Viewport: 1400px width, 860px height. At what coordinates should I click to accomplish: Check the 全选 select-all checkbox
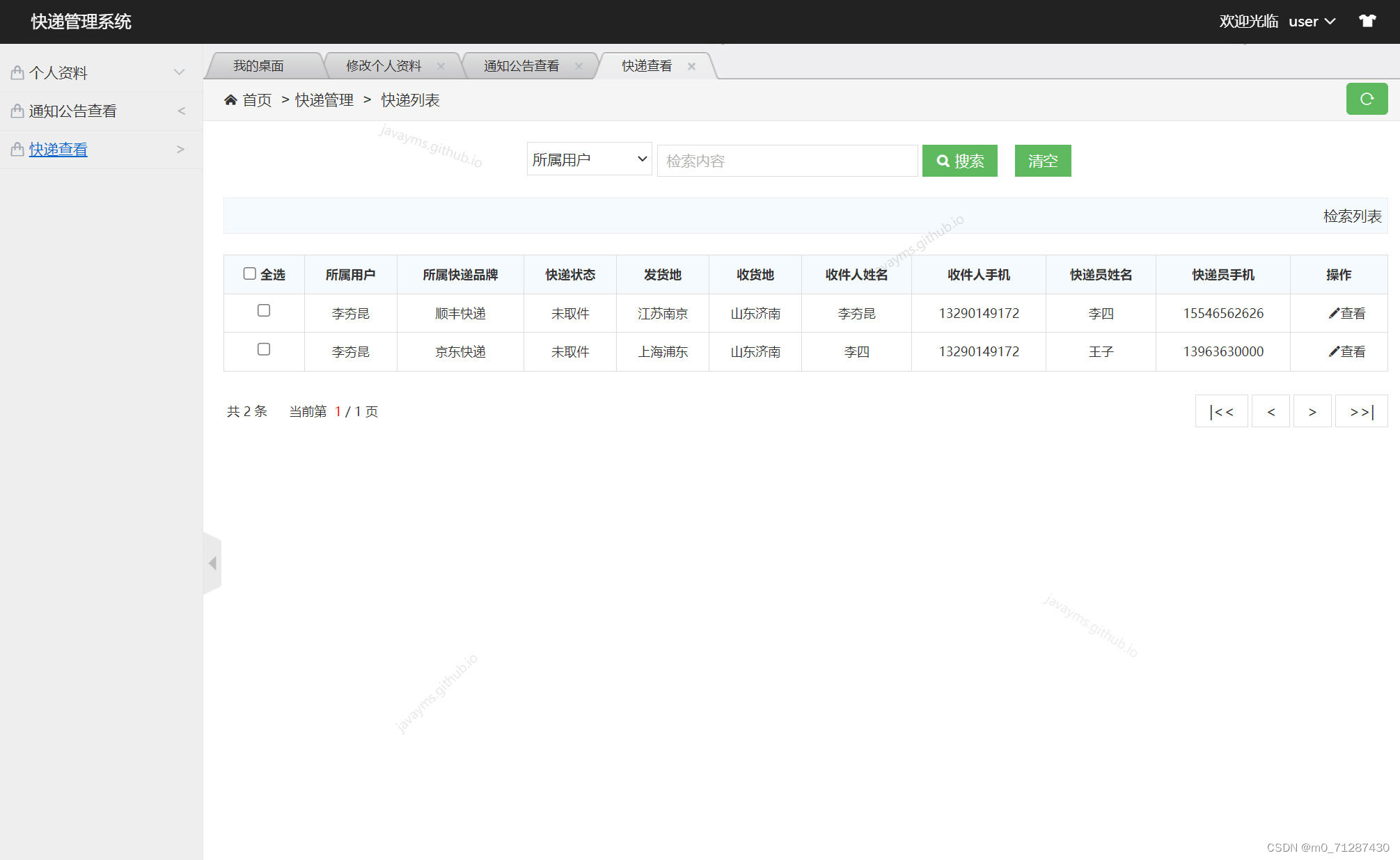(x=250, y=273)
